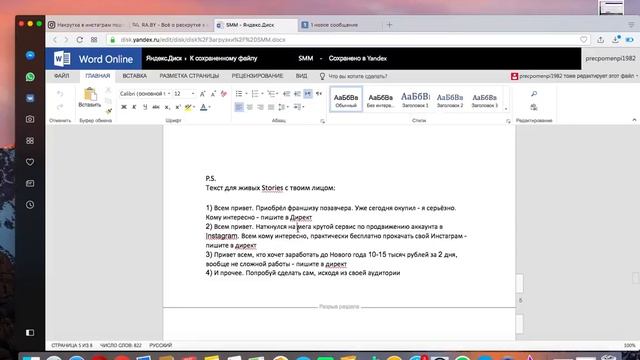Screen dimensions: 640x360
Task: Click the precpomenpi1982 account name
Action: pyautogui.click(x=610, y=58)
